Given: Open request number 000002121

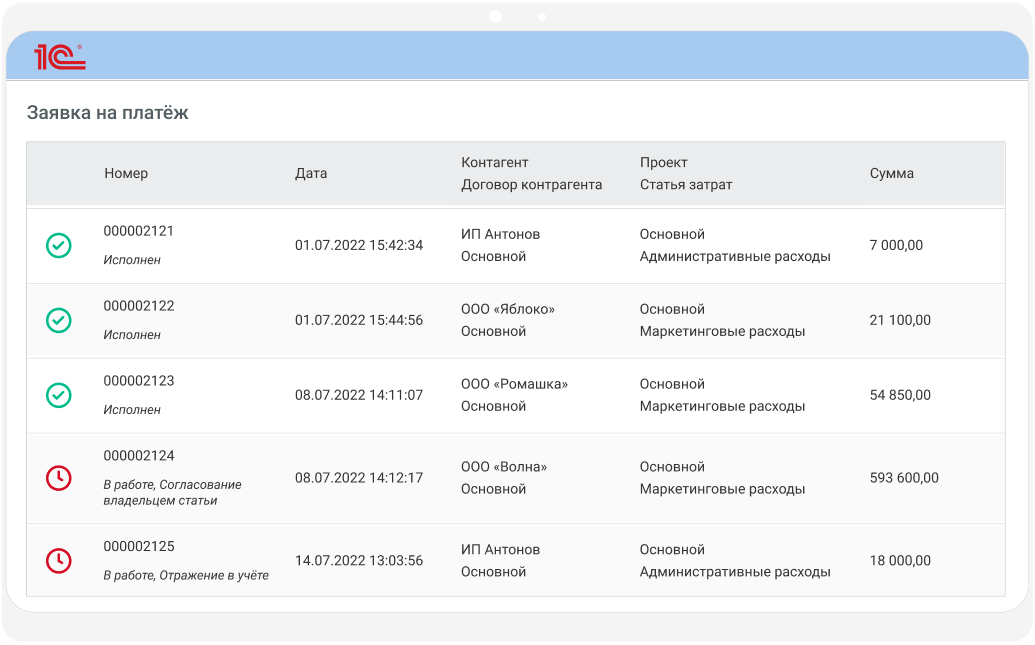Looking at the screenshot, I should (x=139, y=231).
